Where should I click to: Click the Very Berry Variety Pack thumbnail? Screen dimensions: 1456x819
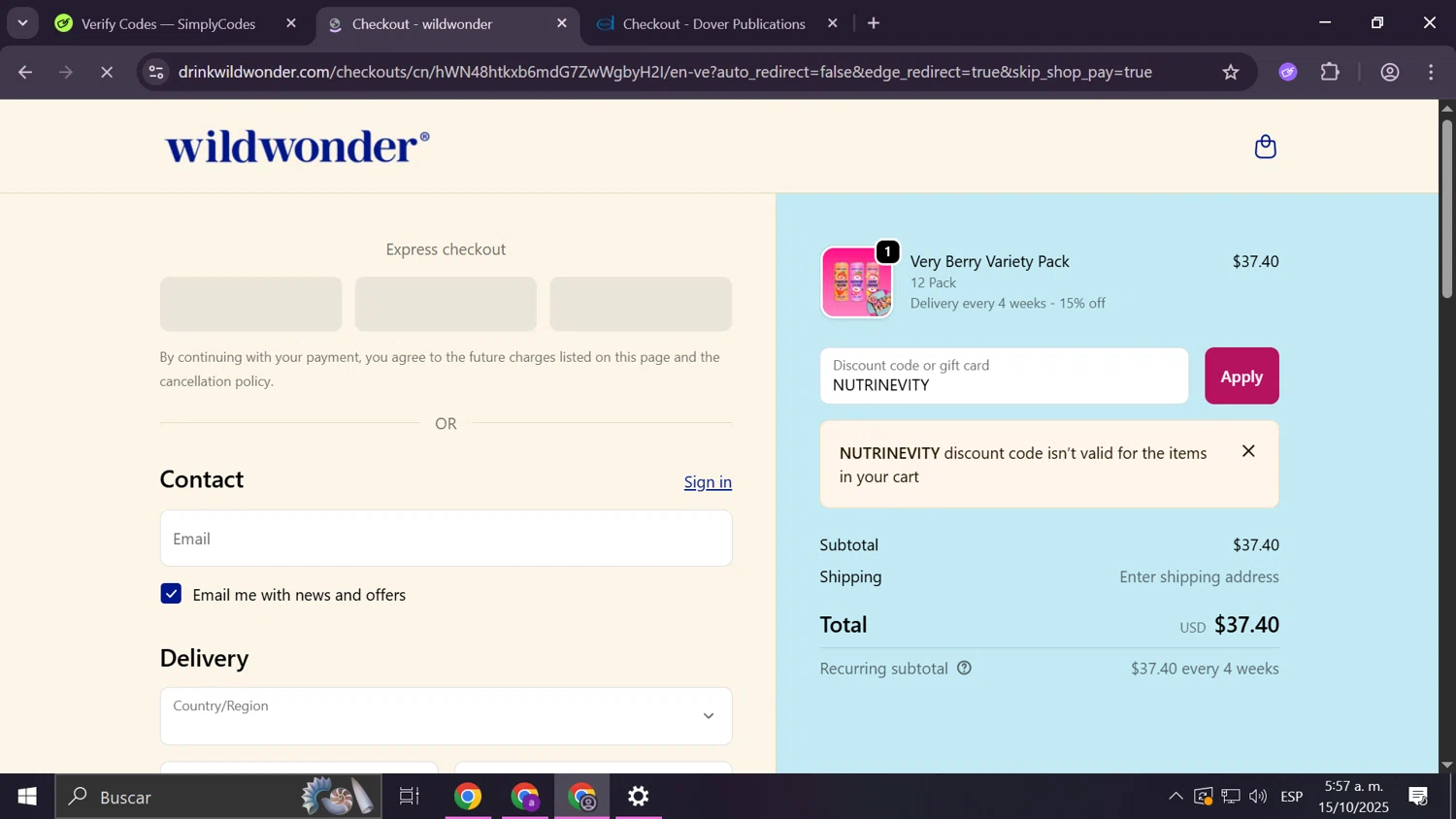coord(856,282)
